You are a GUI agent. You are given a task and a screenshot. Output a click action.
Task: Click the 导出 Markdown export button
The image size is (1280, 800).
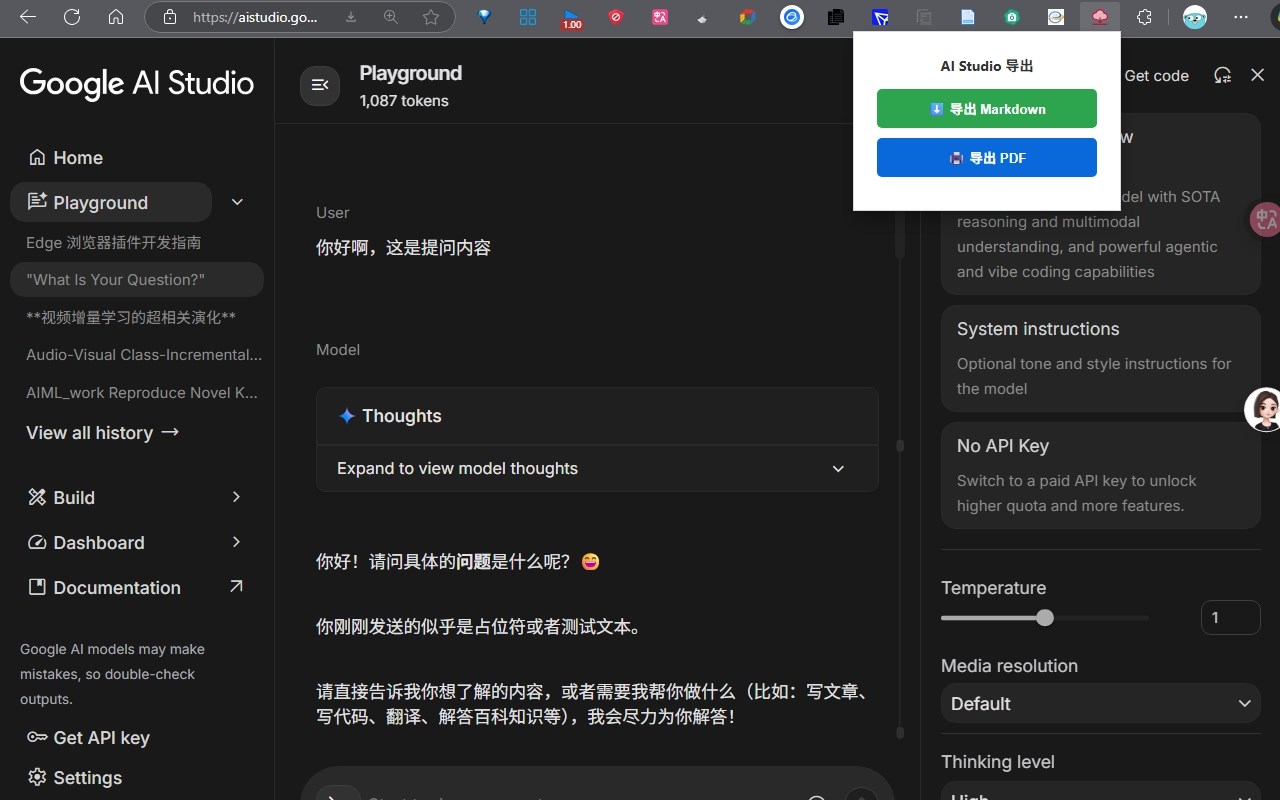pos(986,108)
